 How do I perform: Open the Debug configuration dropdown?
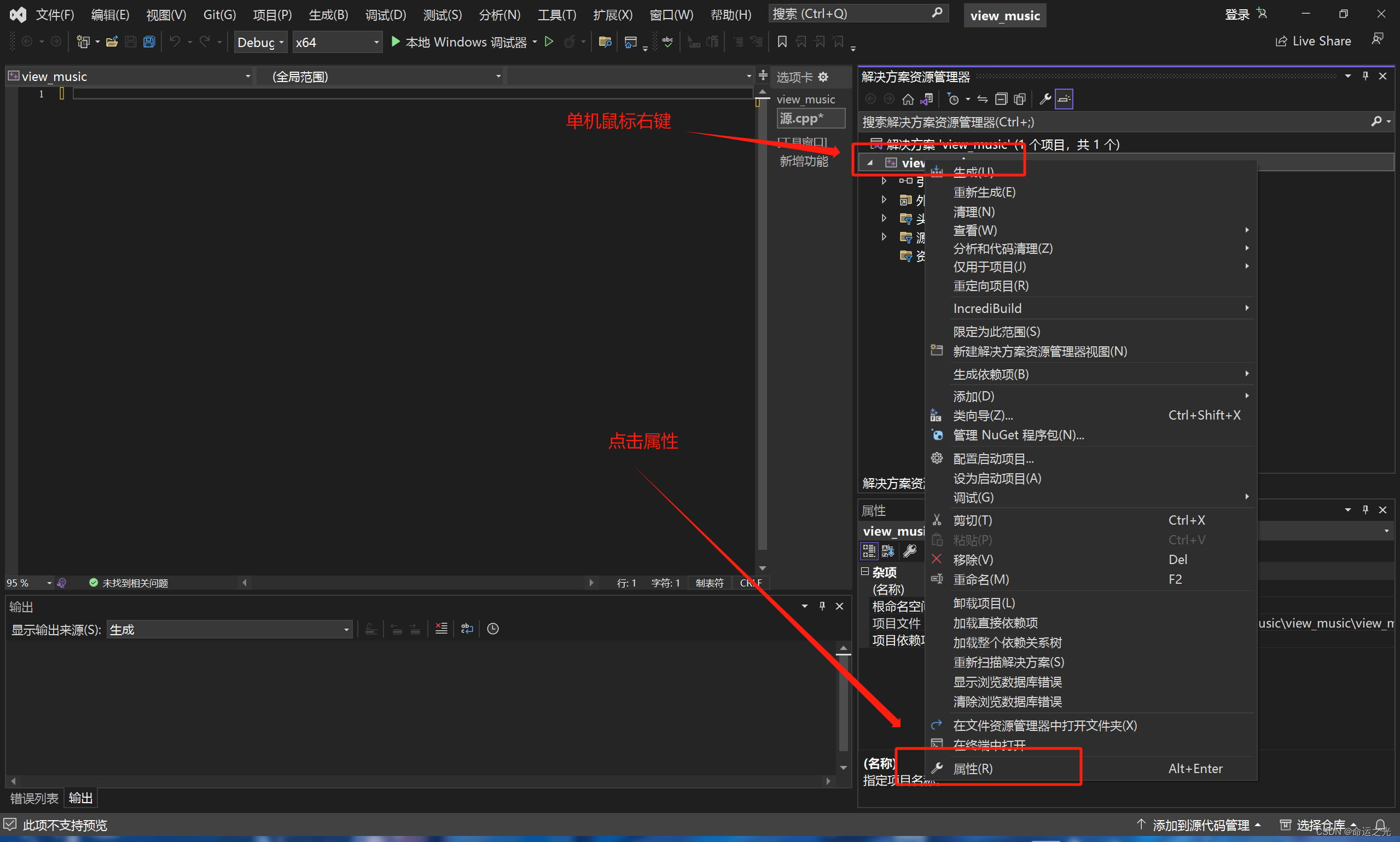260,42
